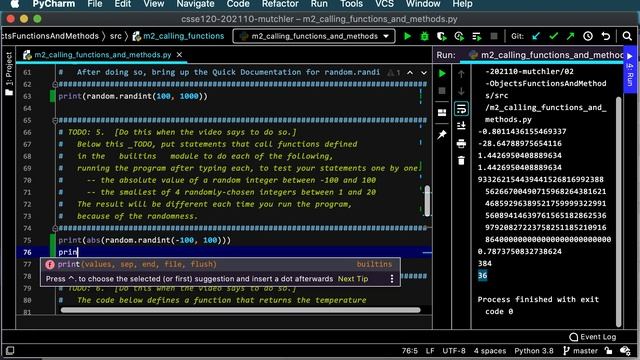Screen dimensions: 640x360
Task: Open the Event Log
Action: point(593,337)
